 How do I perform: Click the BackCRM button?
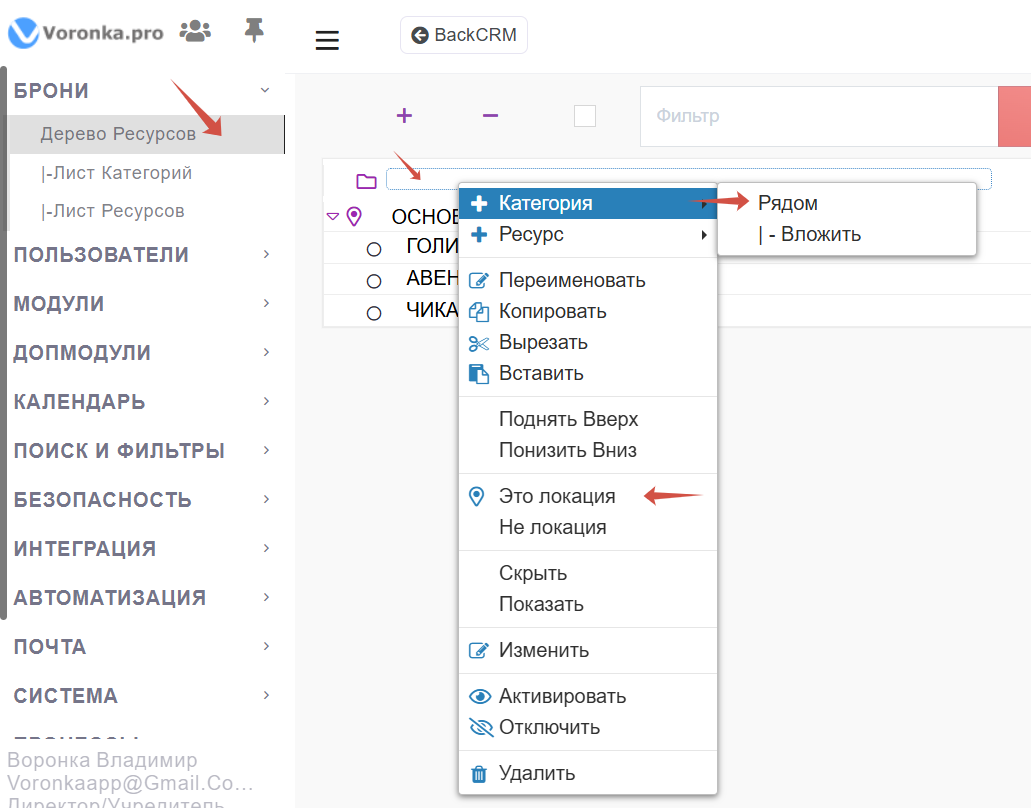pyautogui.click(x=464, y=35)
